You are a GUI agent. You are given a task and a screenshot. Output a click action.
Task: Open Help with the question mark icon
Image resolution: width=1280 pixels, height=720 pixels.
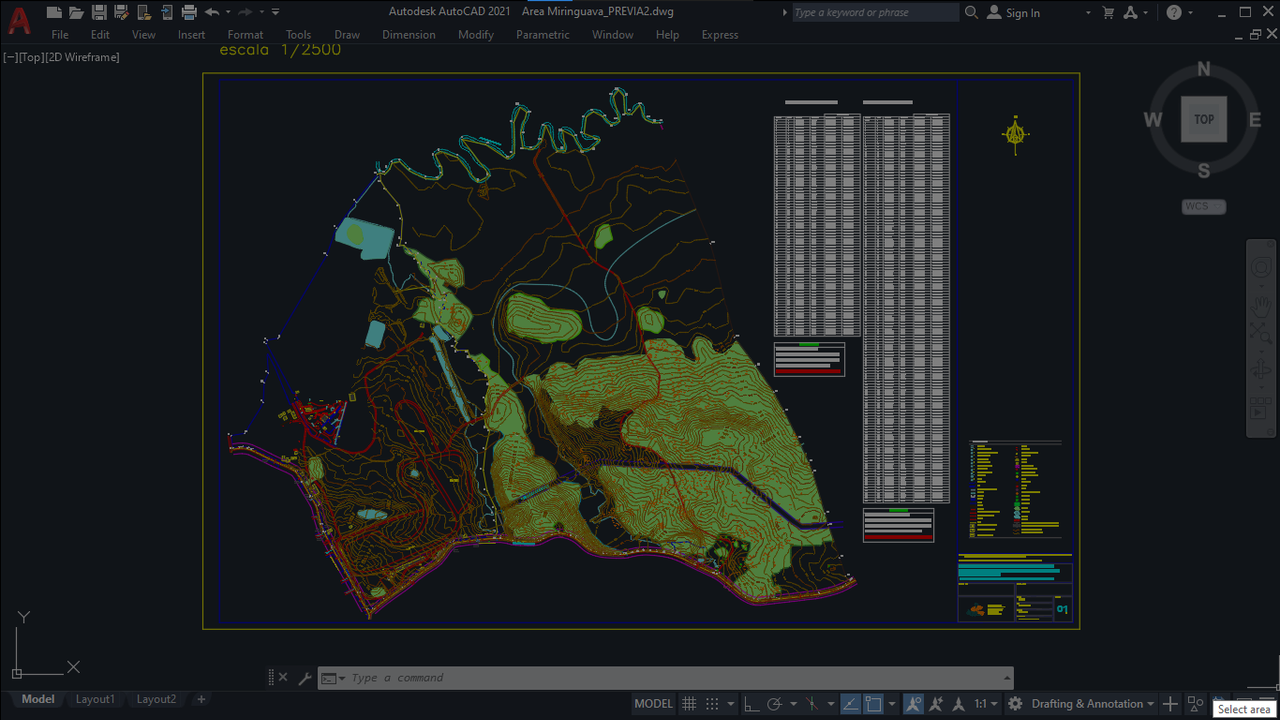tap(1174, 12)
